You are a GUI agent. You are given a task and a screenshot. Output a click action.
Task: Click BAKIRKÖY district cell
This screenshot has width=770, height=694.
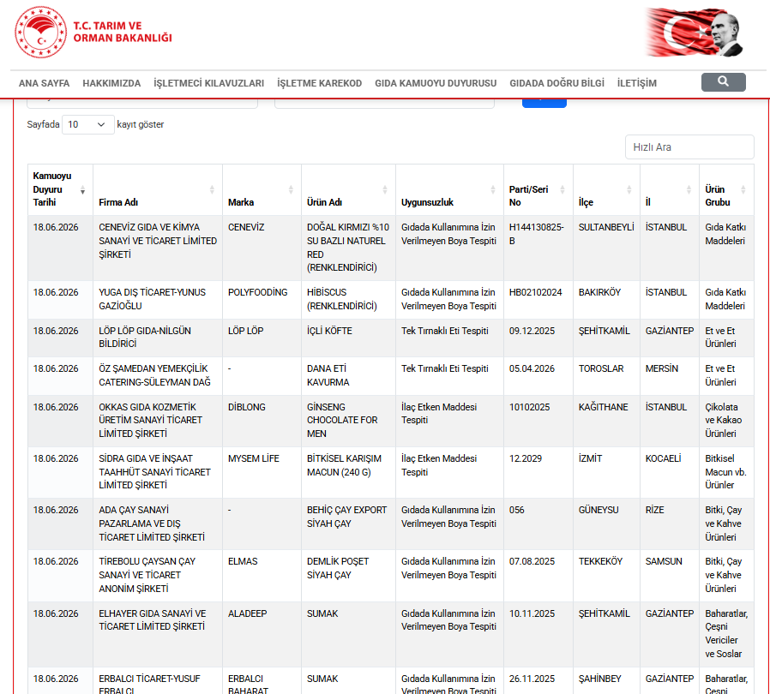[606, 299]
